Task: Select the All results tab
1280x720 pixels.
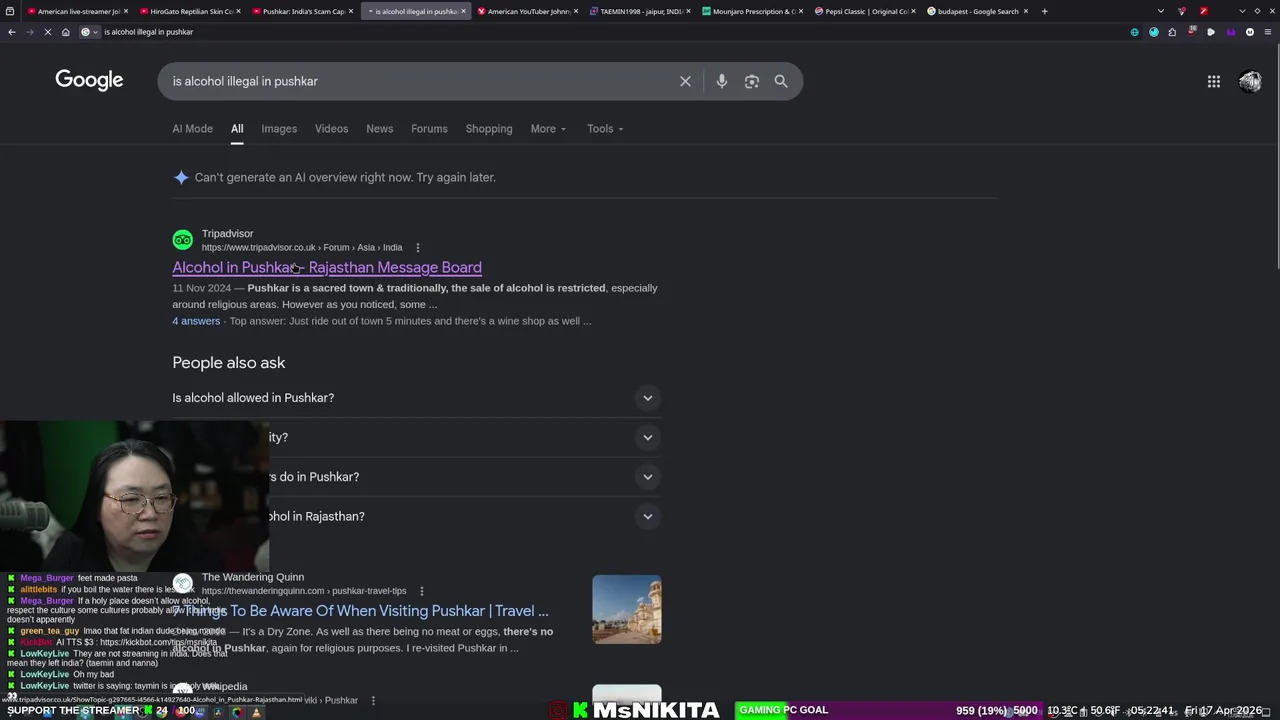Action: tap(237, 129)
